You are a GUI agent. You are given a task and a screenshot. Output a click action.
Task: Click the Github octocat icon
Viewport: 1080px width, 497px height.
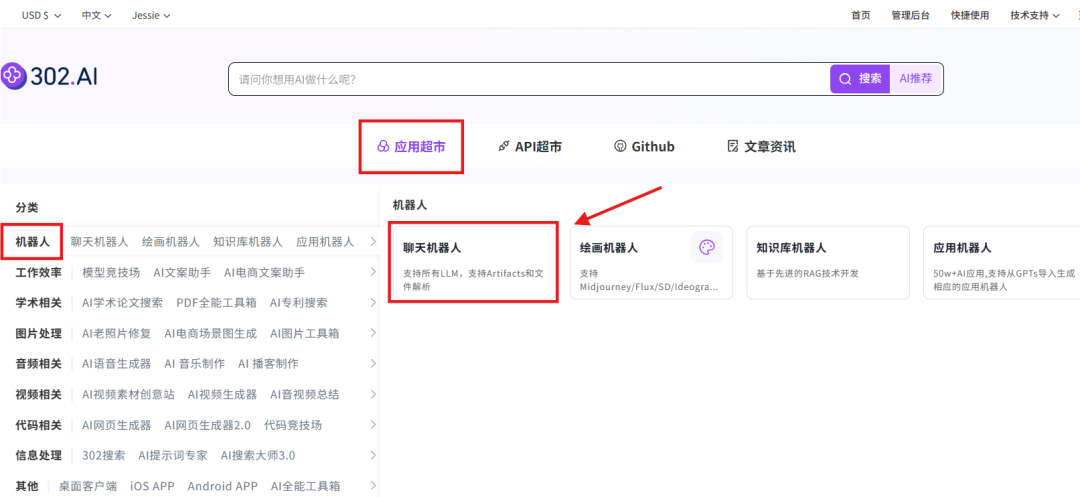(620, 147)
